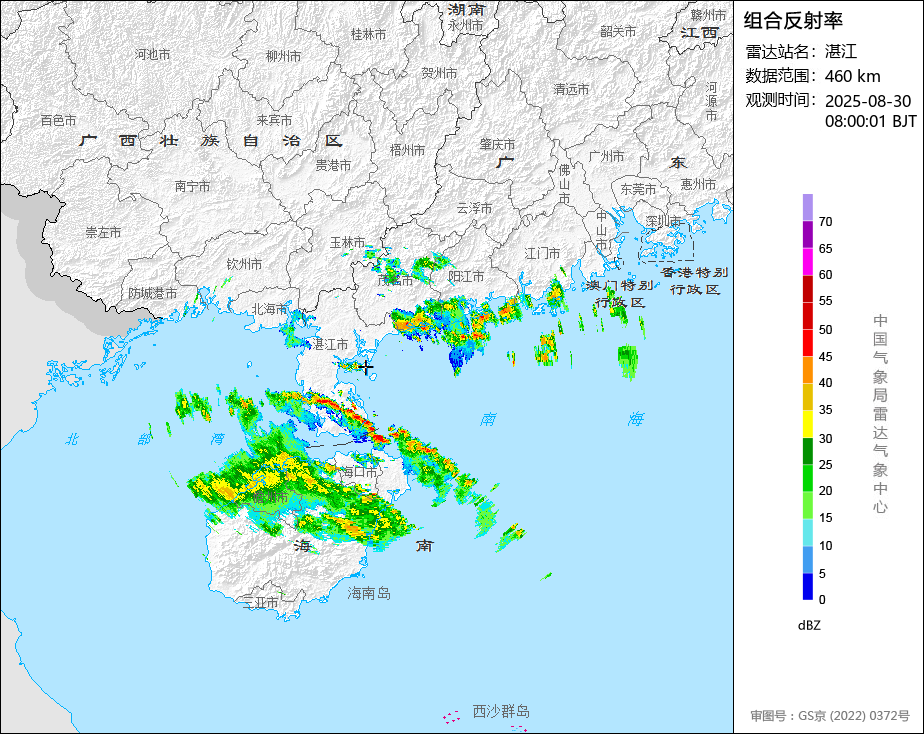Click the 海南岛 island label
924x734 pixels.
click(368, 593)
